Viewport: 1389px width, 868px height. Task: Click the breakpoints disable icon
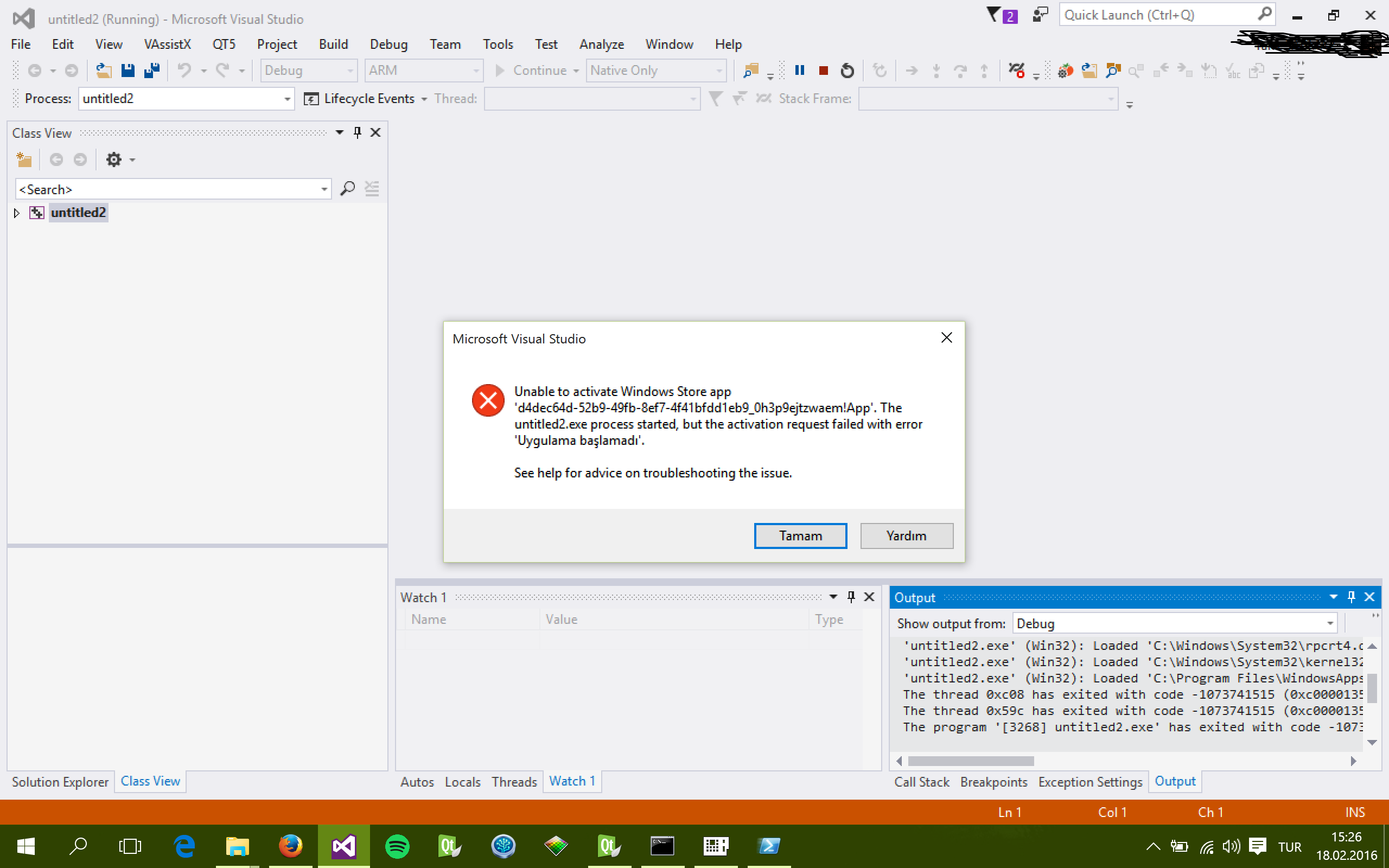1016,70
